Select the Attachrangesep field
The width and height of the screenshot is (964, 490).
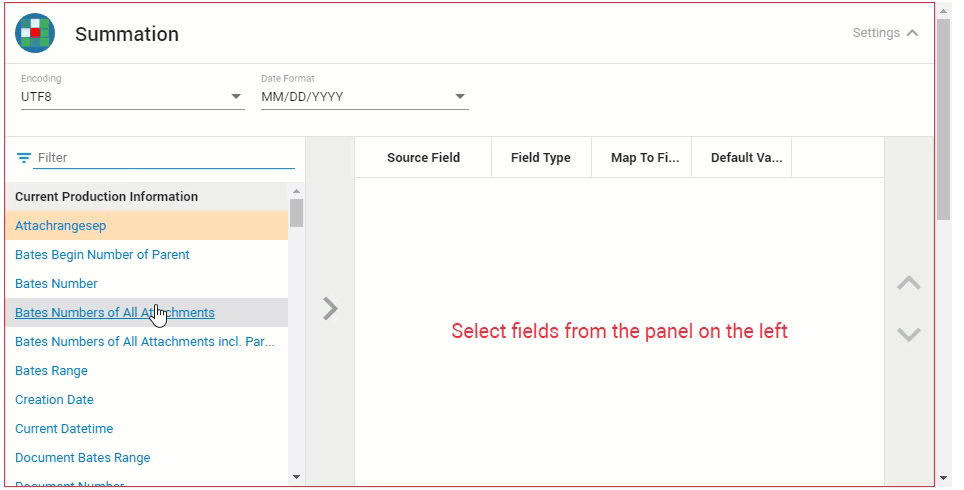(61, 226)
